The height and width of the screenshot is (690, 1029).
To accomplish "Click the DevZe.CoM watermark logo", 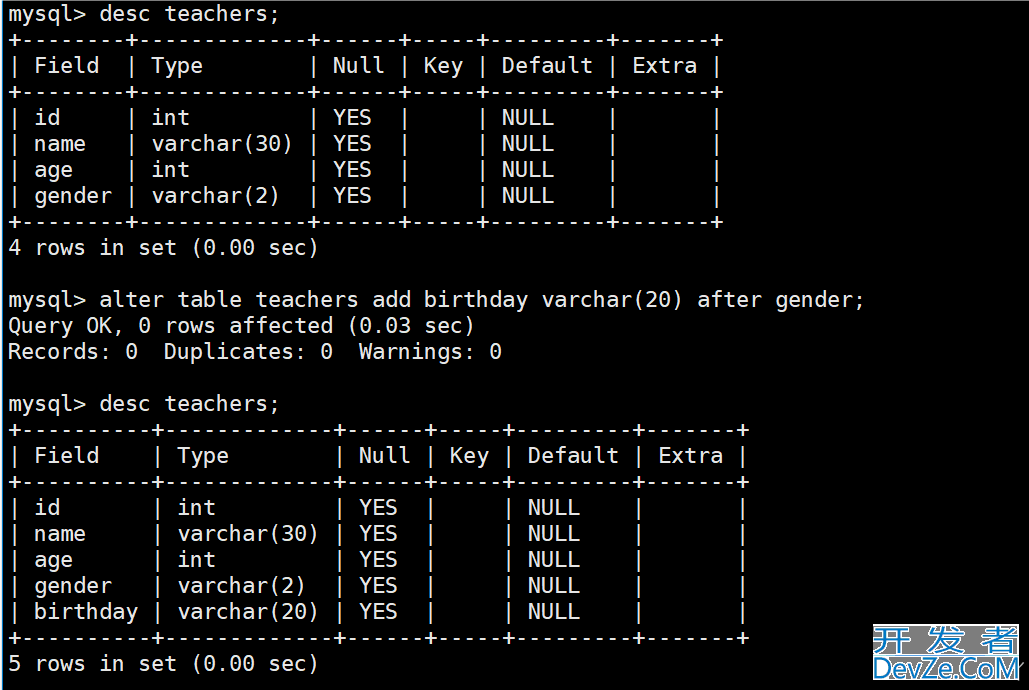I will [946, 652].
